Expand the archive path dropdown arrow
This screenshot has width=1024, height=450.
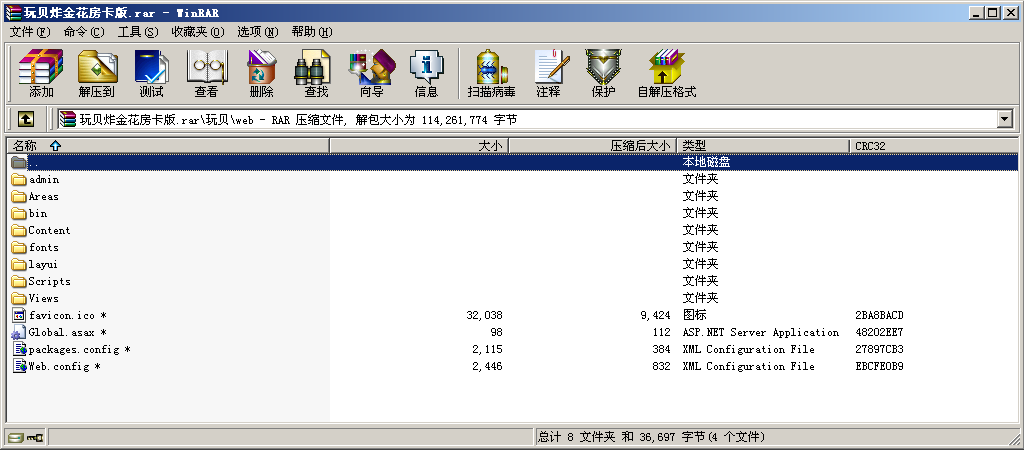[x=1004, y=119]
